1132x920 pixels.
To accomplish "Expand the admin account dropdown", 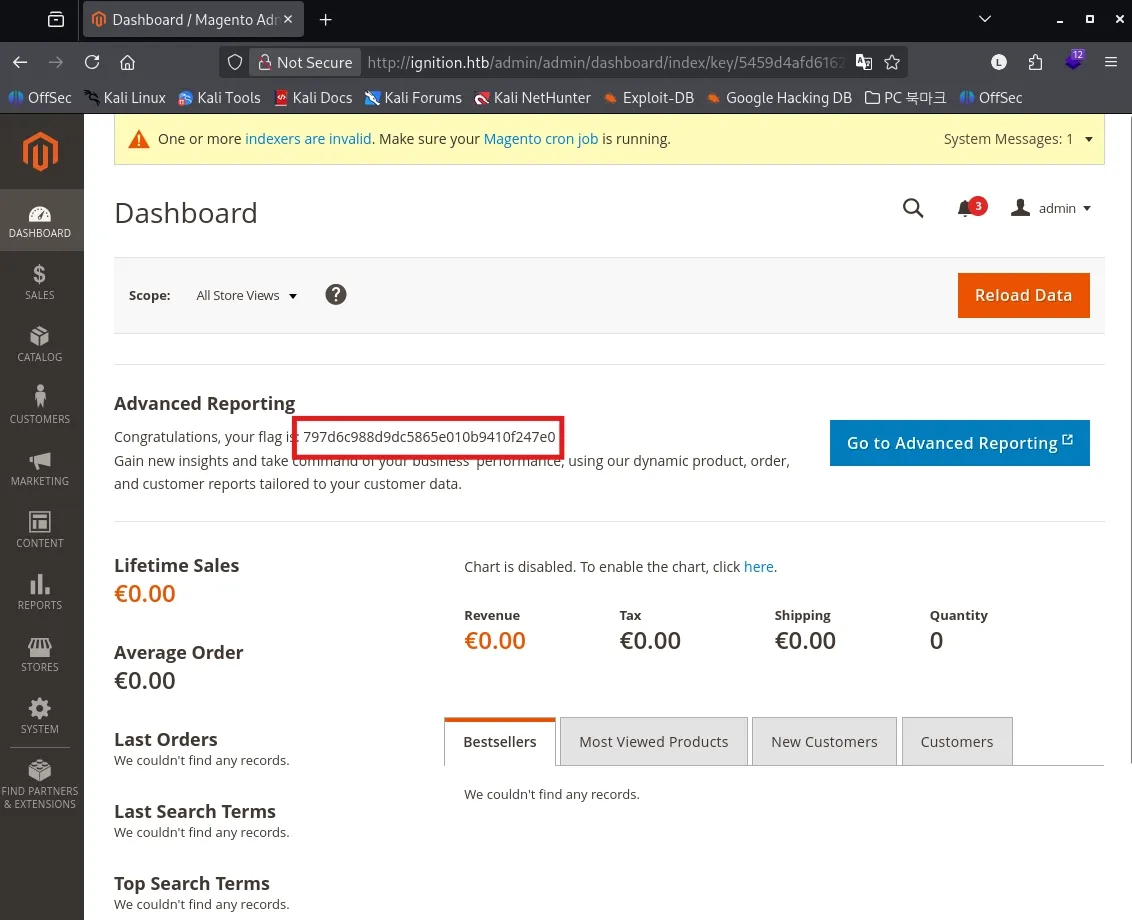I will (x=1051, y=208).
